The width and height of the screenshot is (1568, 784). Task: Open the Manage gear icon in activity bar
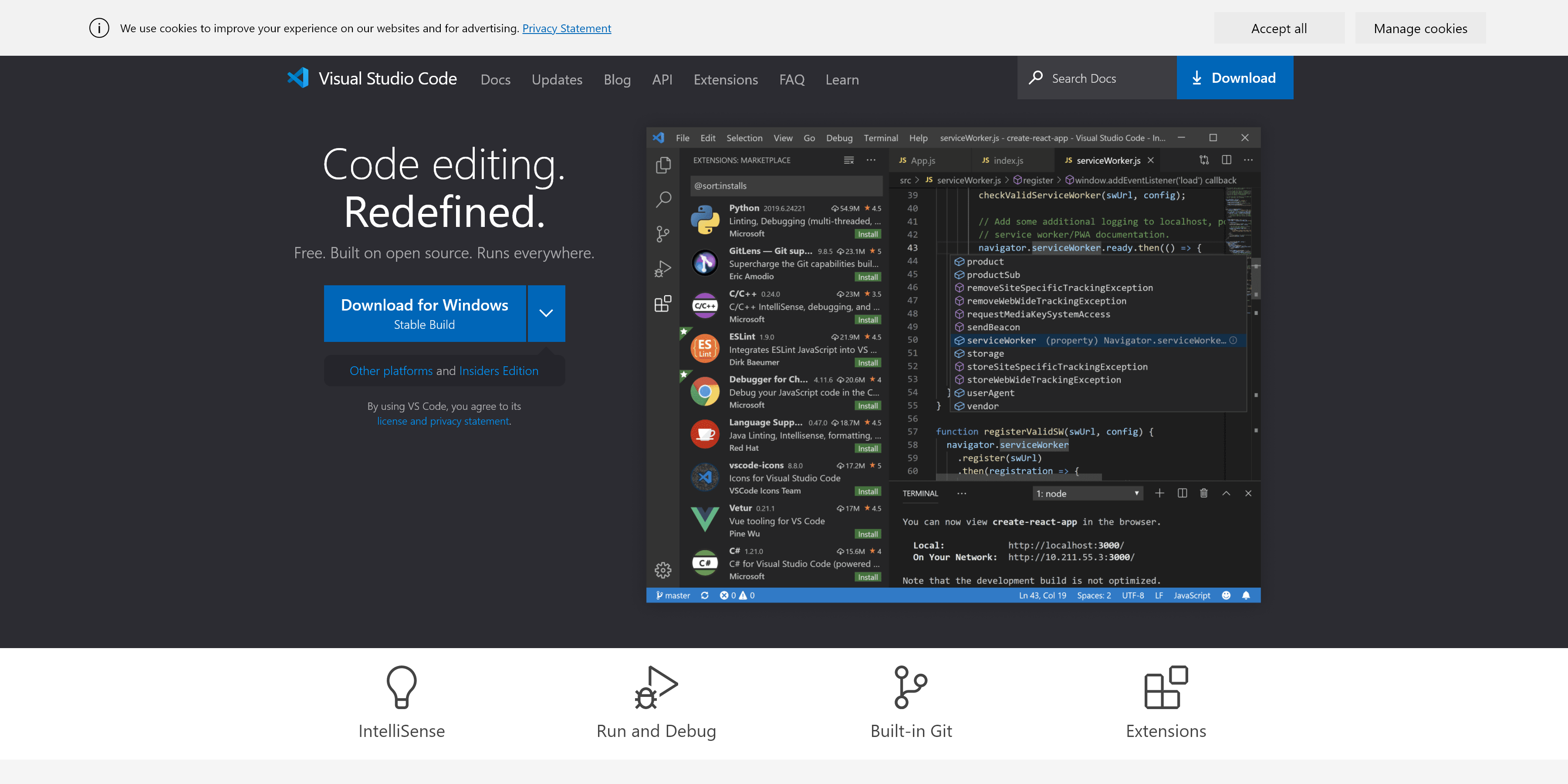663,570
